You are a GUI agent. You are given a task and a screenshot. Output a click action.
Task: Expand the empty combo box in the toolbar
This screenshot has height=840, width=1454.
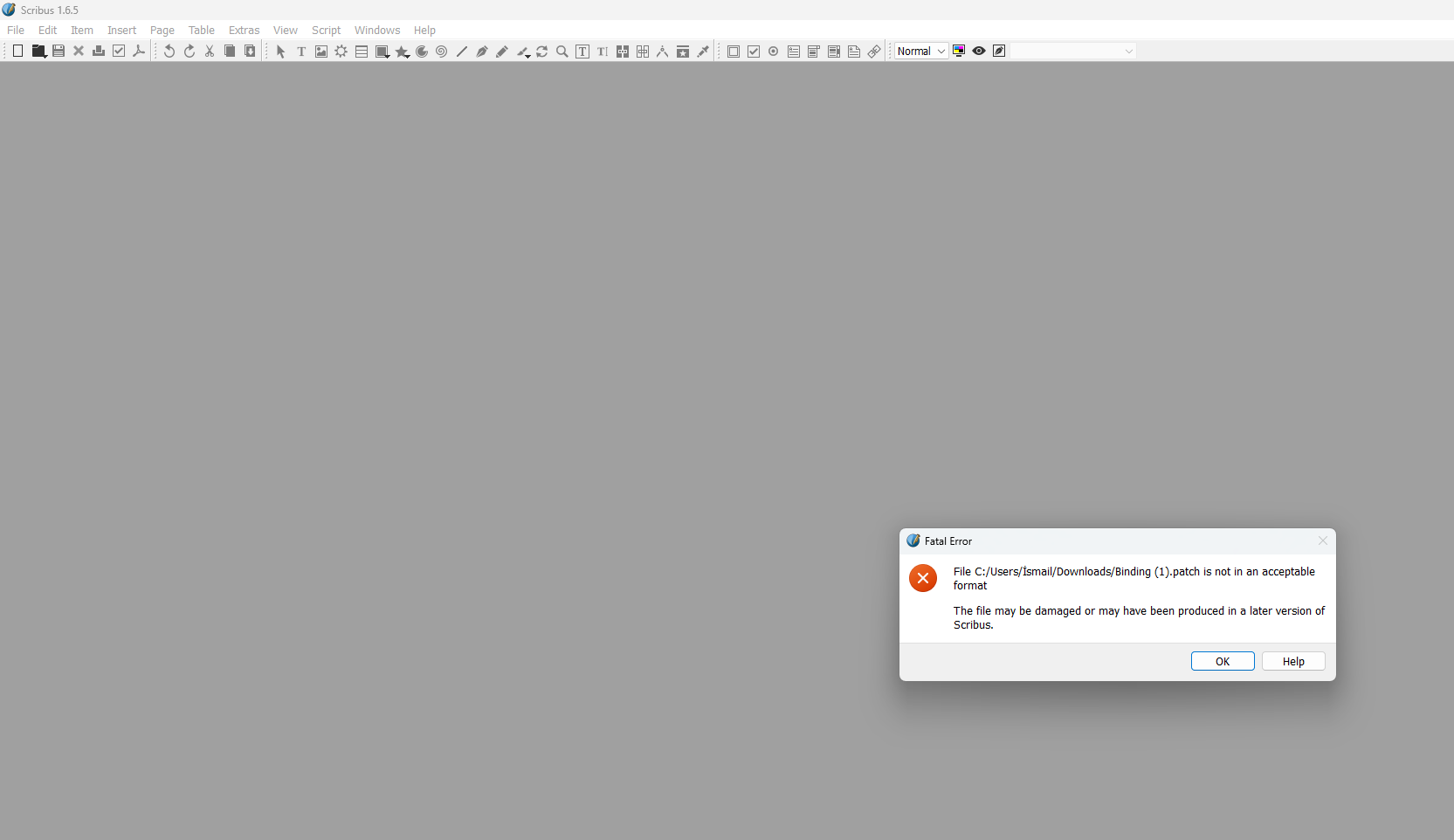[x=1073, y=52]
